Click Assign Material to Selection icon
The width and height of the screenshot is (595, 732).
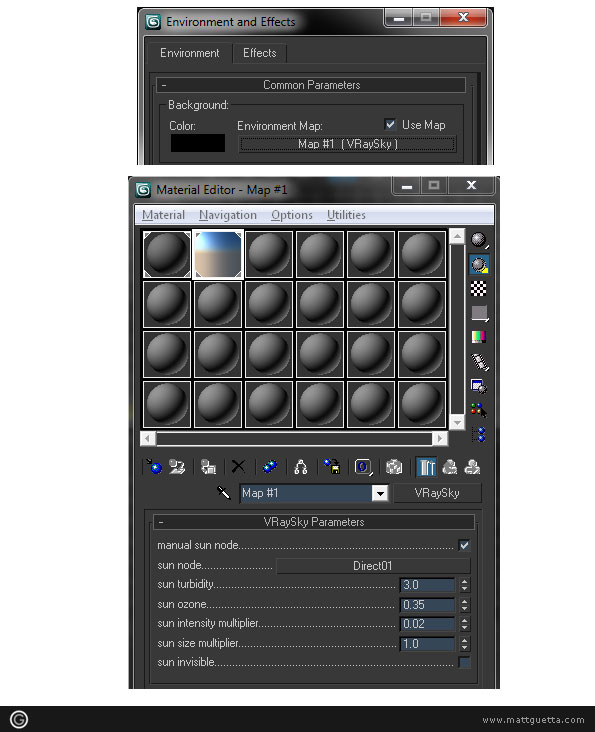coord(208,466)
